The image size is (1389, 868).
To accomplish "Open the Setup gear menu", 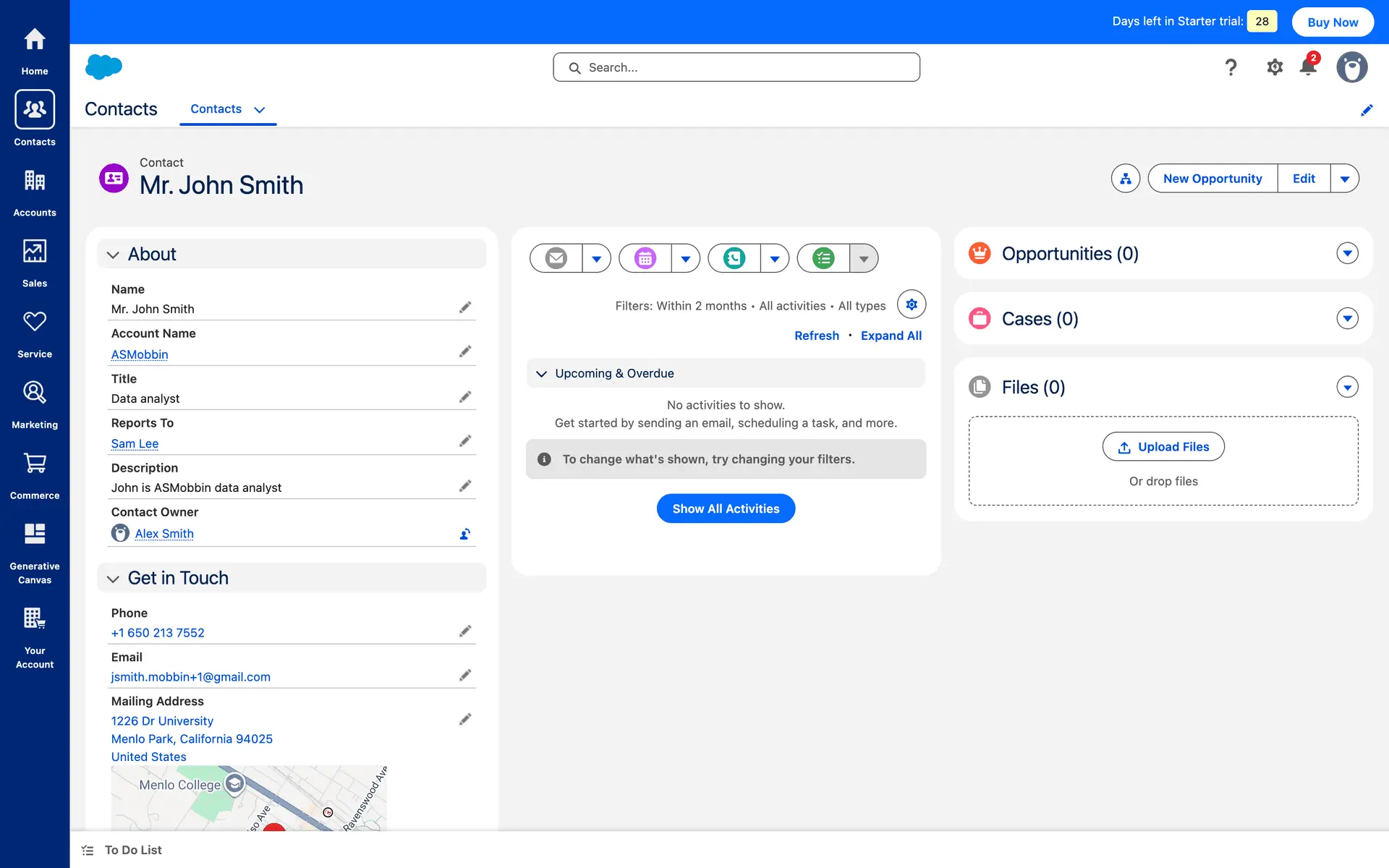I will pyautogui.click(x=1275, y=67).
